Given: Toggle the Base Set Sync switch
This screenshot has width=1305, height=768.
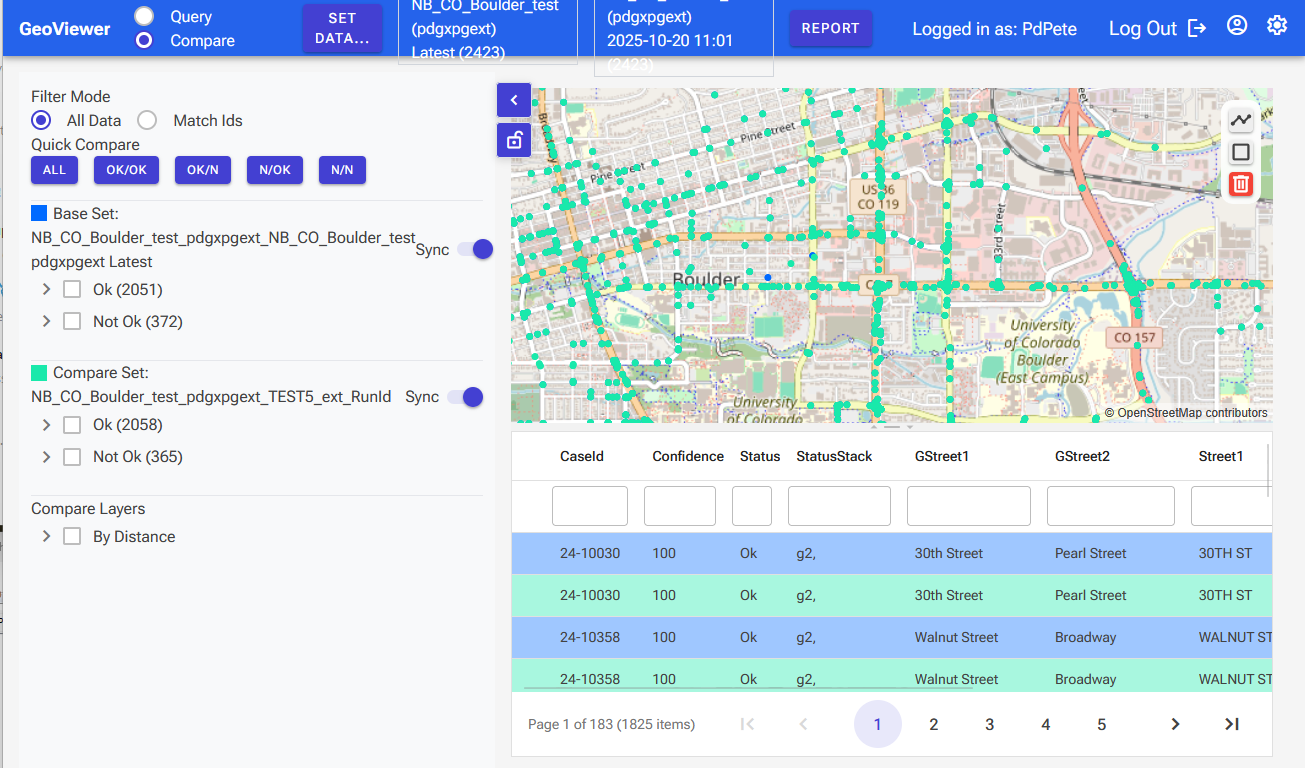Looking at the screenshot, I should pyautogui.click(x=475, y=249).
